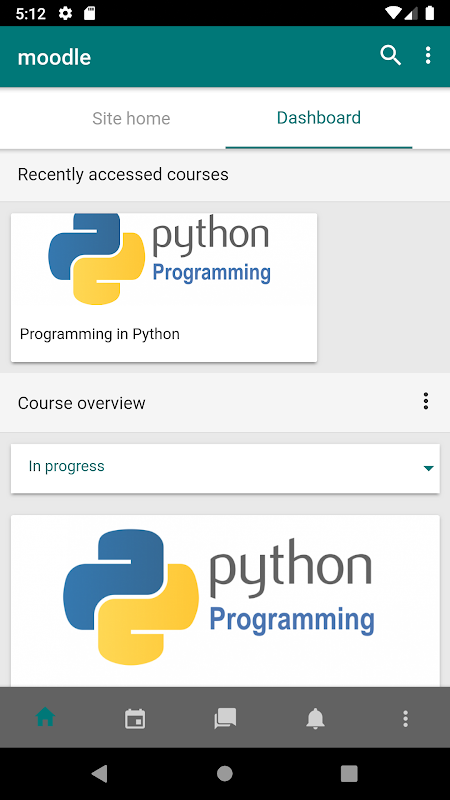Open the search magnifier icon
The height and width of the screenshot is (800, 450).
tap(390, 55)
